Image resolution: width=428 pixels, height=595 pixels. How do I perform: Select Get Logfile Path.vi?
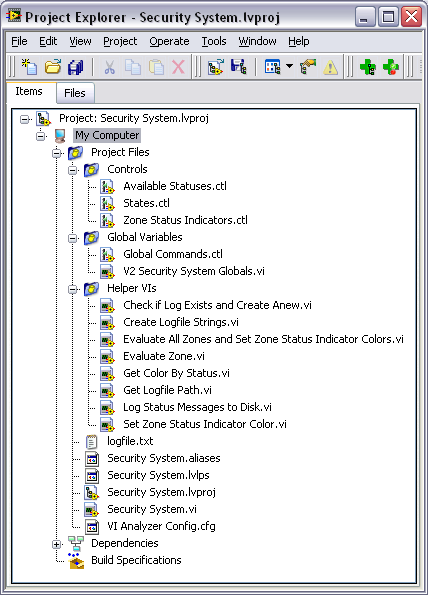[x=167, y=390]
